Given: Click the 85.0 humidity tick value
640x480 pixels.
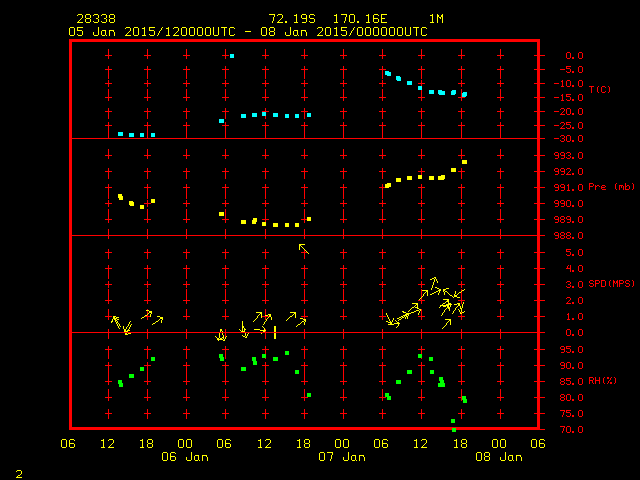Looking at the screenshot, I should 571,382.
